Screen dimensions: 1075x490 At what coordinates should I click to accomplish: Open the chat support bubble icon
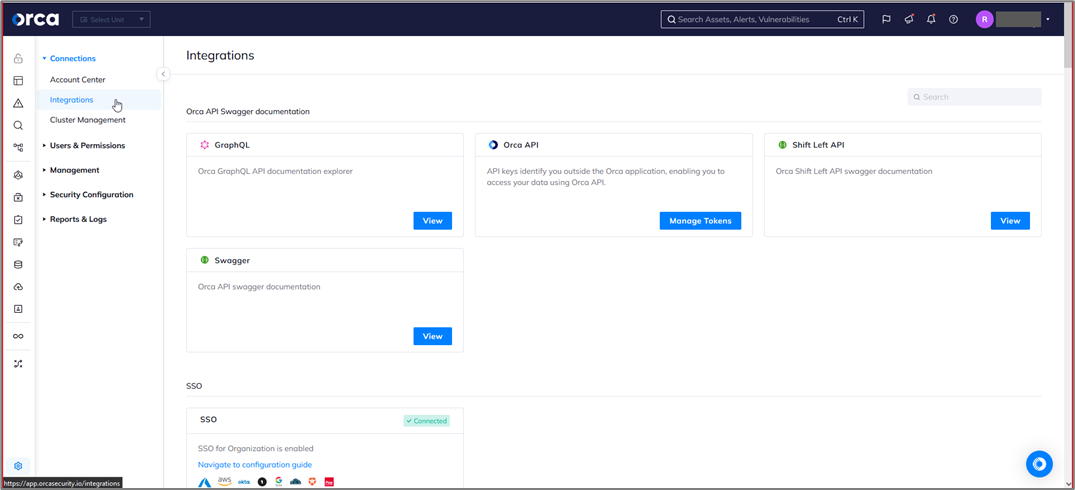point(1039,463)
